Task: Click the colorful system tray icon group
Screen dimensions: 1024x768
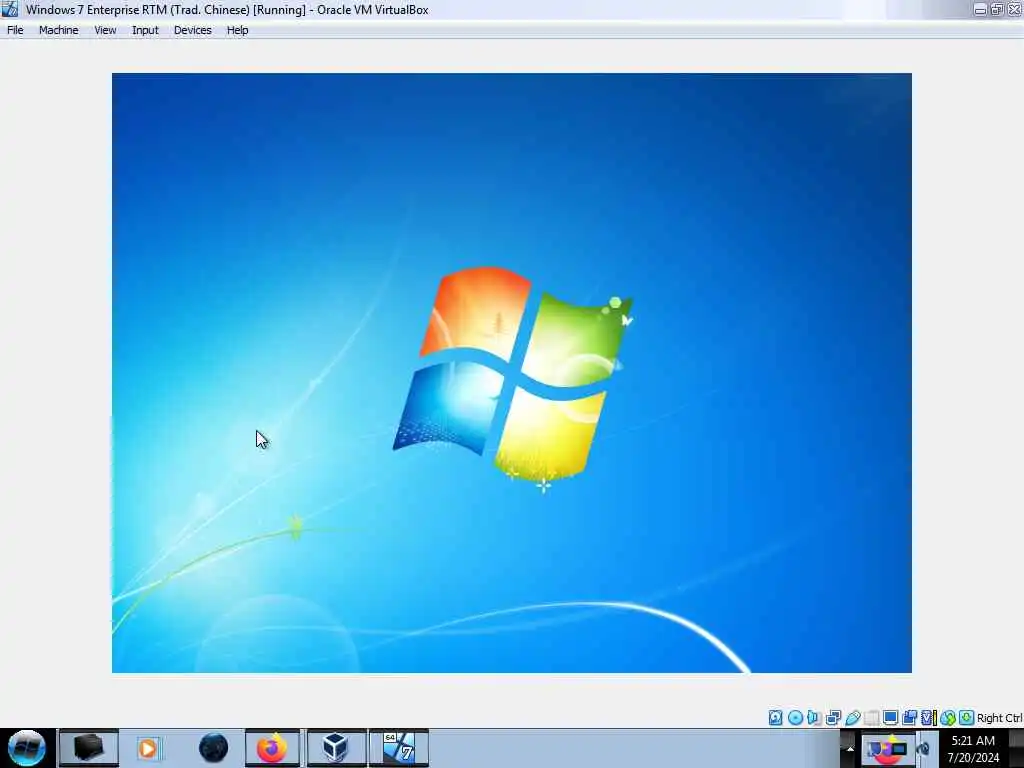Action: 888,749
